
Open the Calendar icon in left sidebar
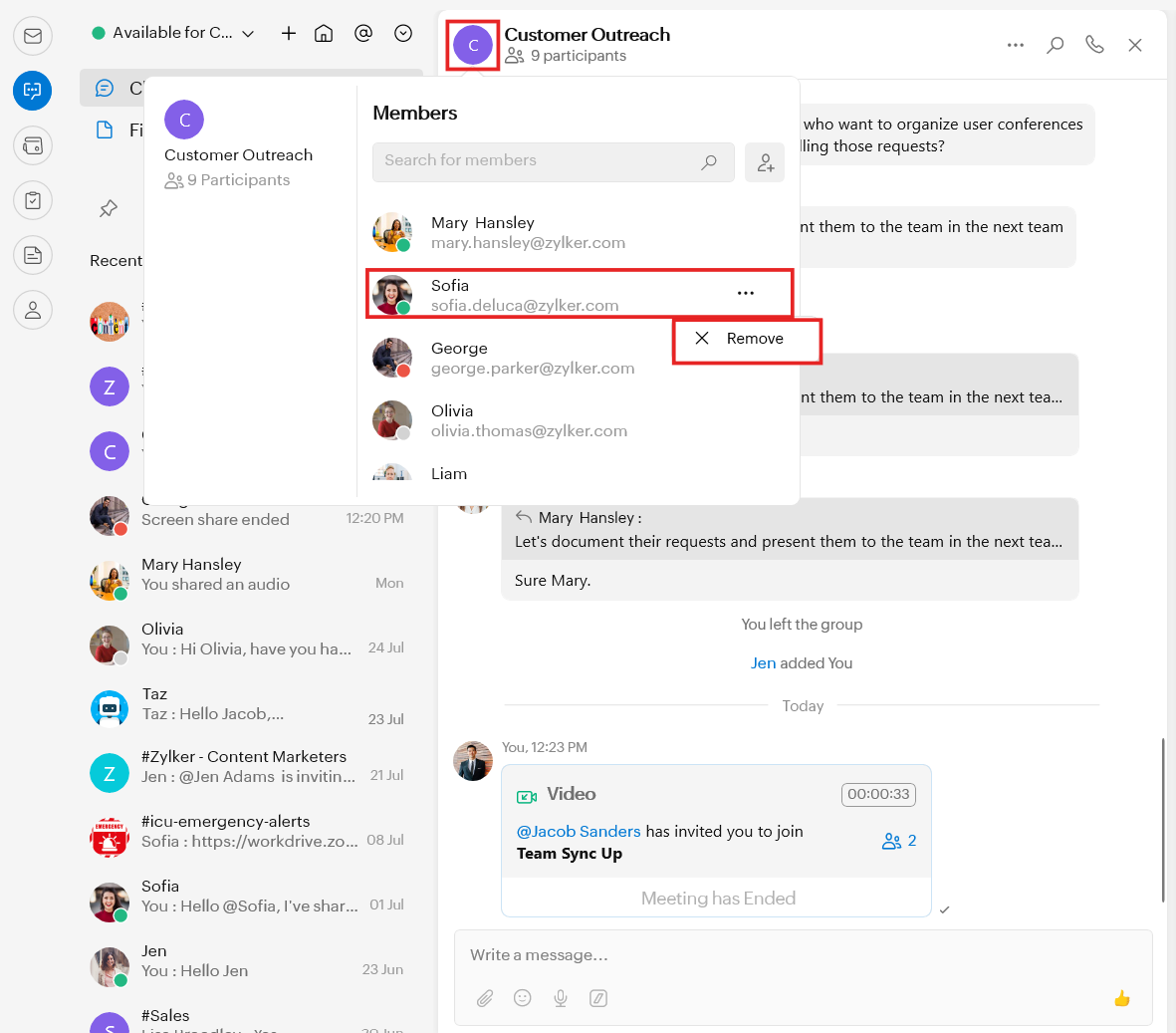pos(33,145)
